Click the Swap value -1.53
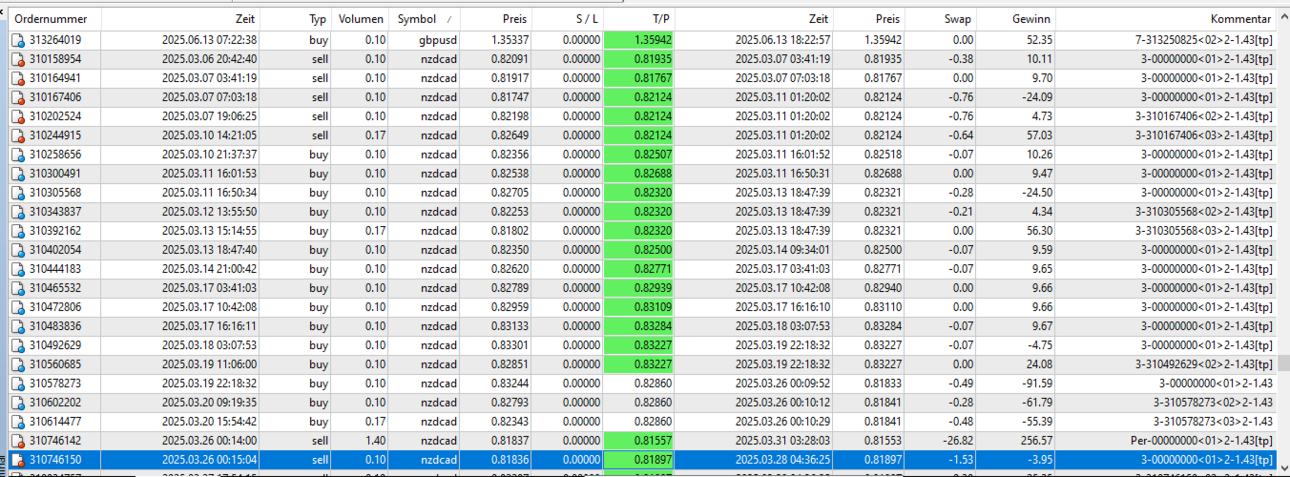Screen dimensions: 1290x477 960,459
